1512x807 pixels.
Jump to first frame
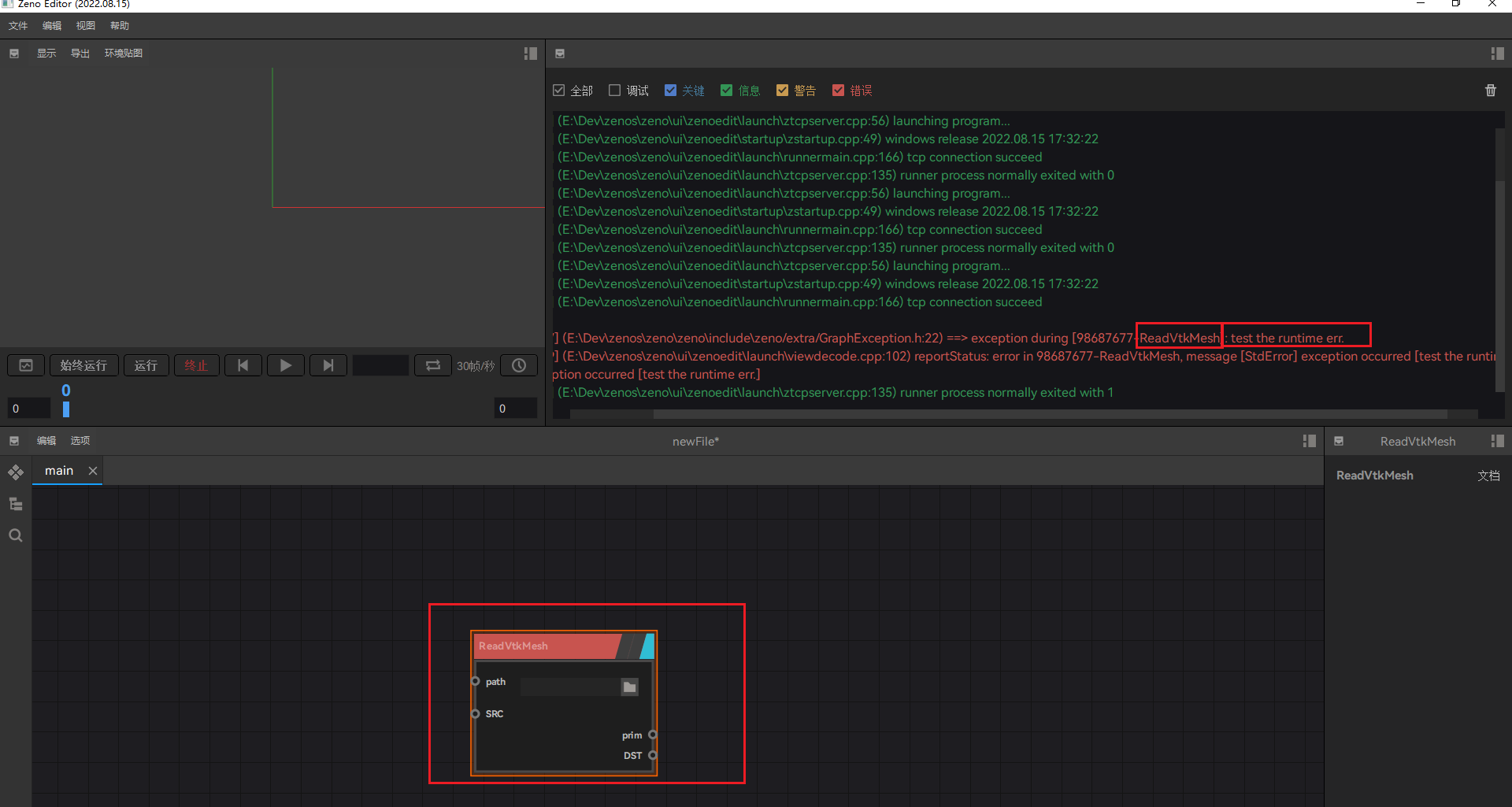pyautogui.click(x=243, y=365)
